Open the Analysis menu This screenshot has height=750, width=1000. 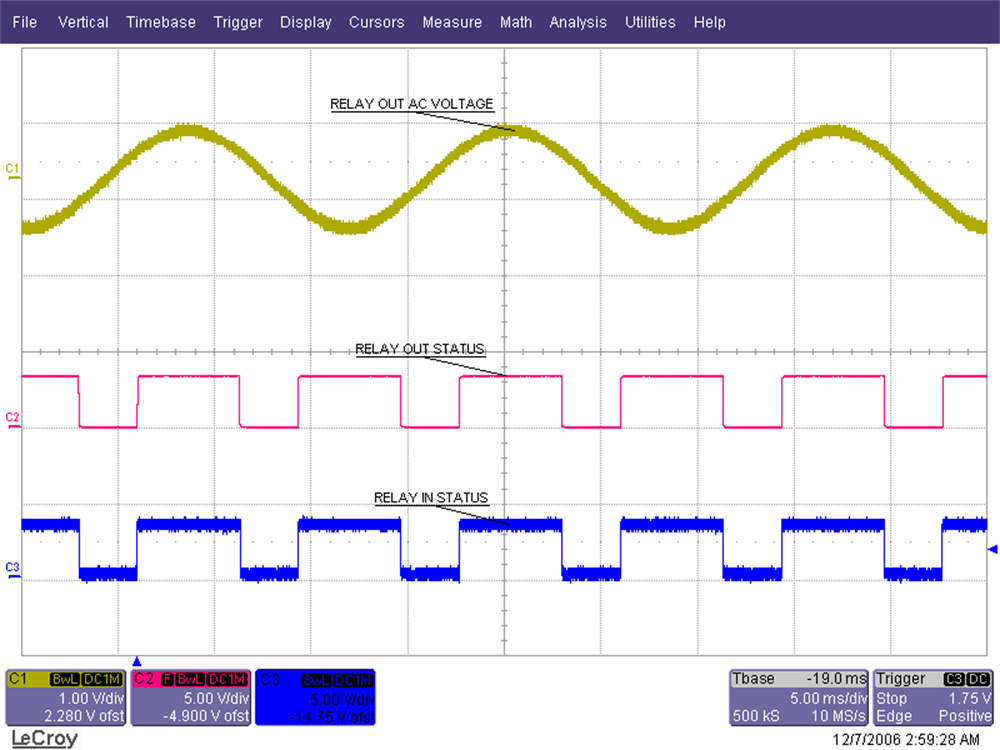578,22
